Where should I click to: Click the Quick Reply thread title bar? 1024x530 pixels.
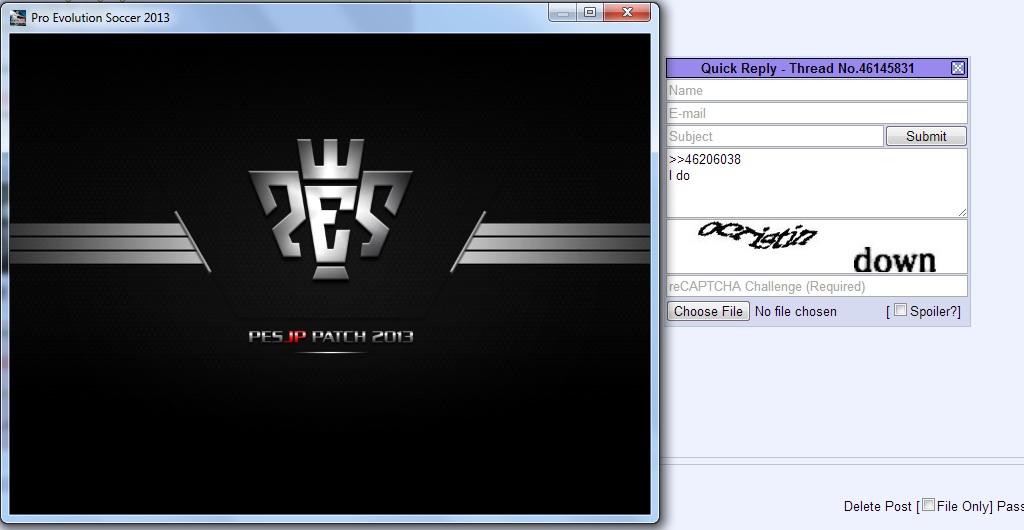pos(808,68)
